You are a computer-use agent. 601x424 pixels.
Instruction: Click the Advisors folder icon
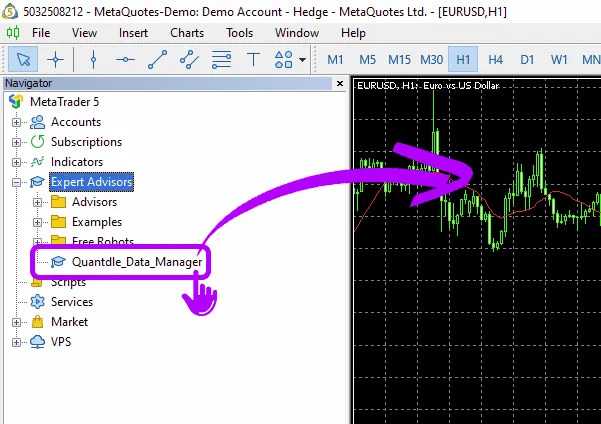(x=59, y=202)
